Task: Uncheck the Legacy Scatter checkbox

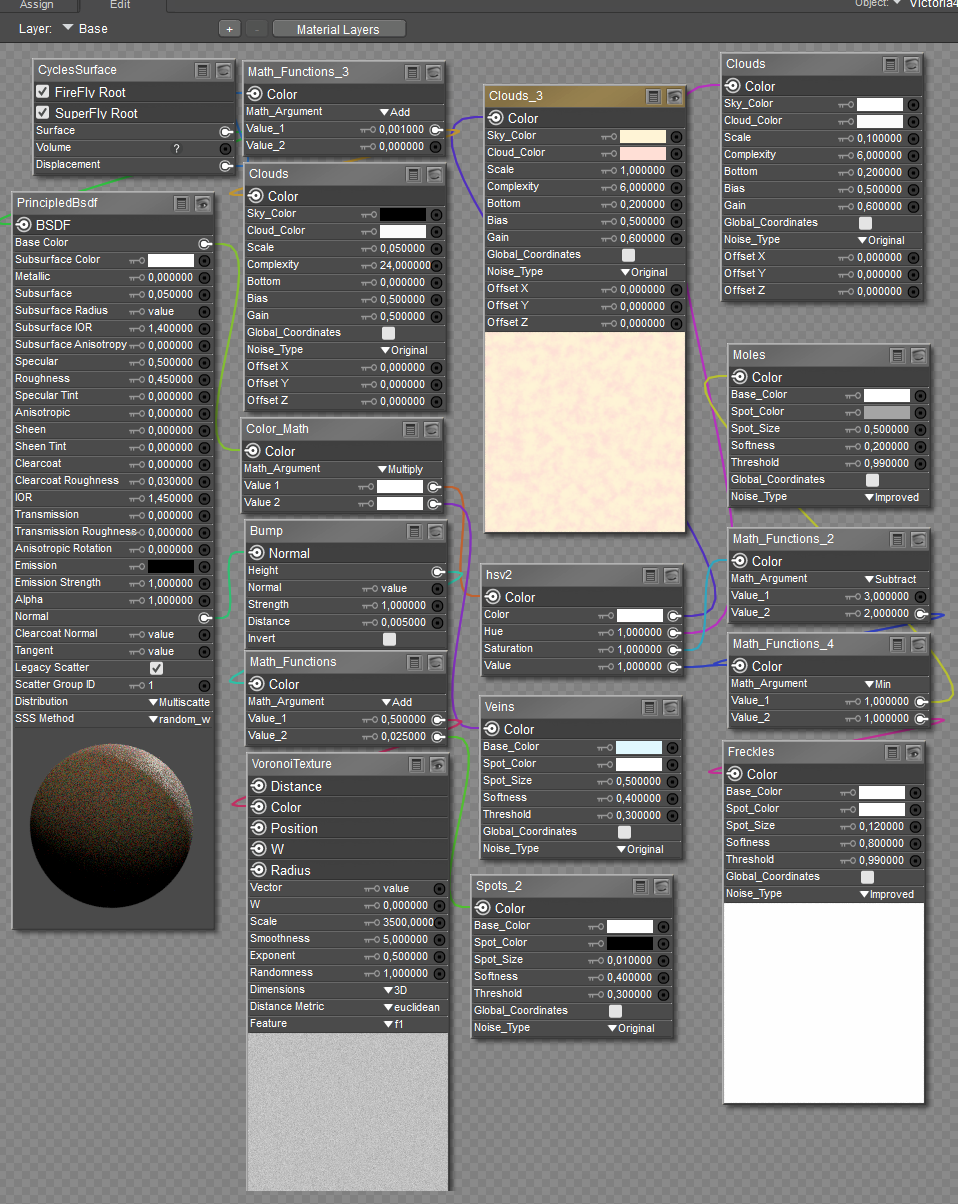Action: tap(156, 668)
